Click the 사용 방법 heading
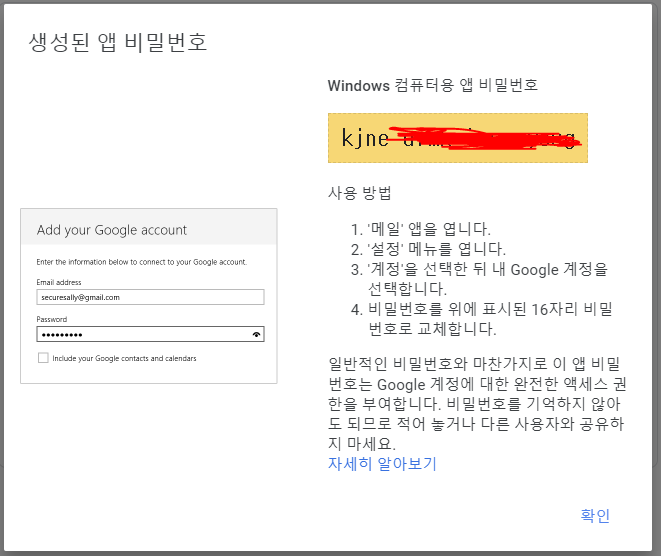661x556 pixels. pos(360,193)
